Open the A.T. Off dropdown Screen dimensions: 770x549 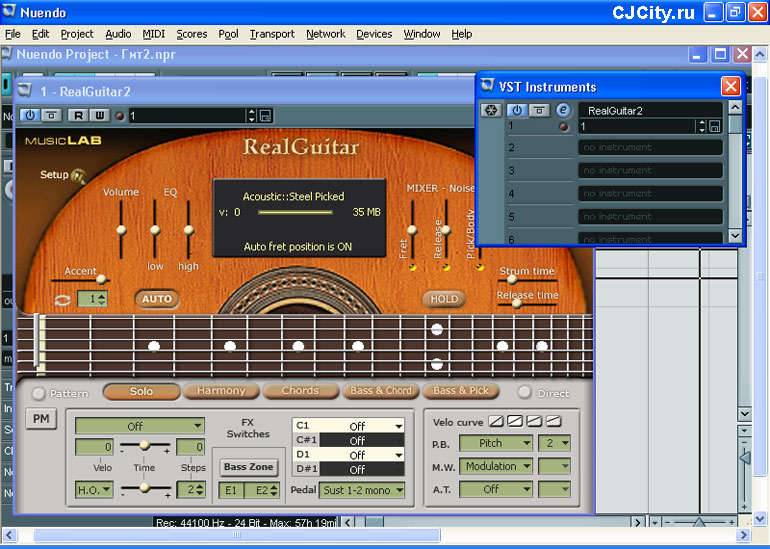496,489
